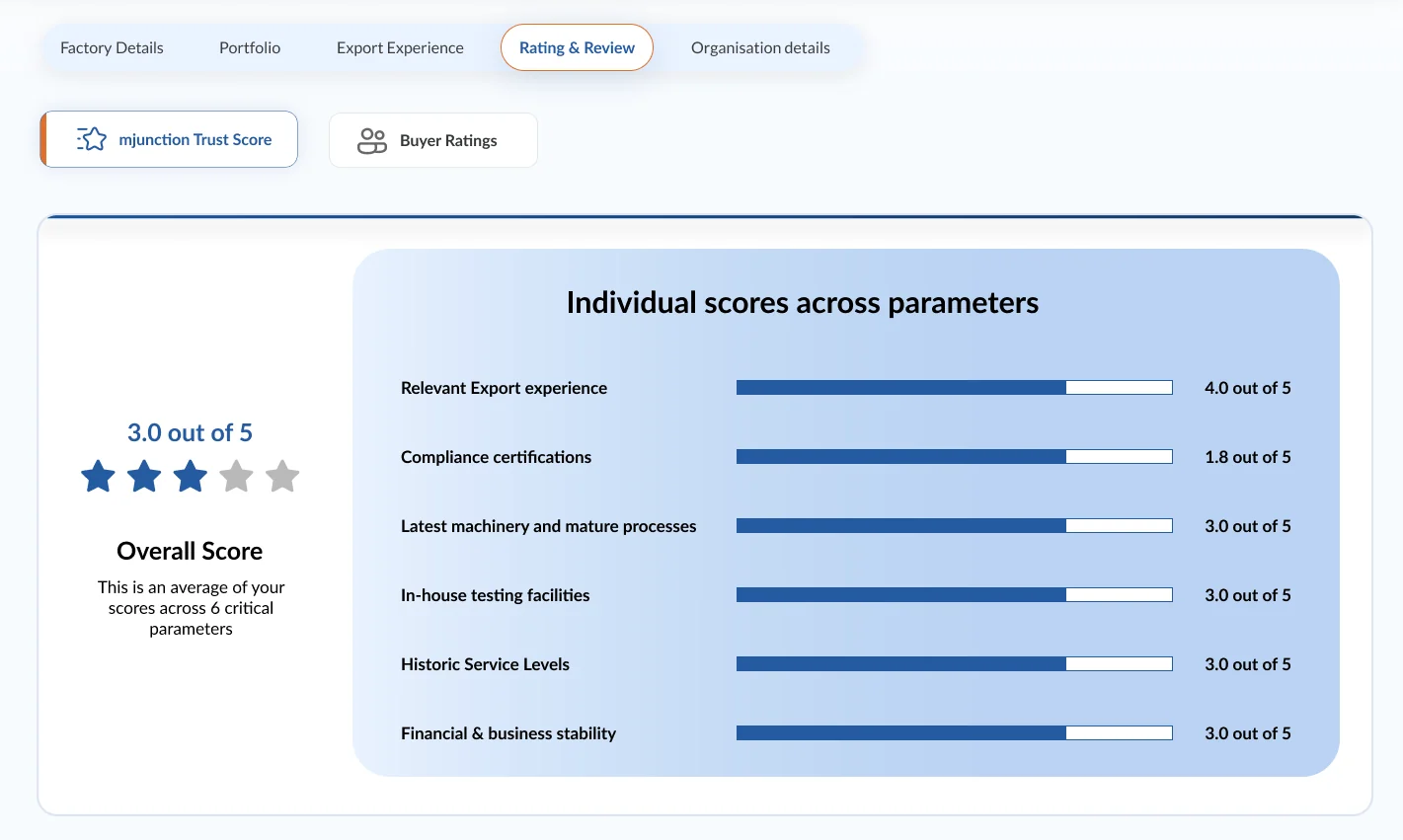1403x840 pixels.
Task: Click the third blue rating star
Action: (x=191, y=477)
